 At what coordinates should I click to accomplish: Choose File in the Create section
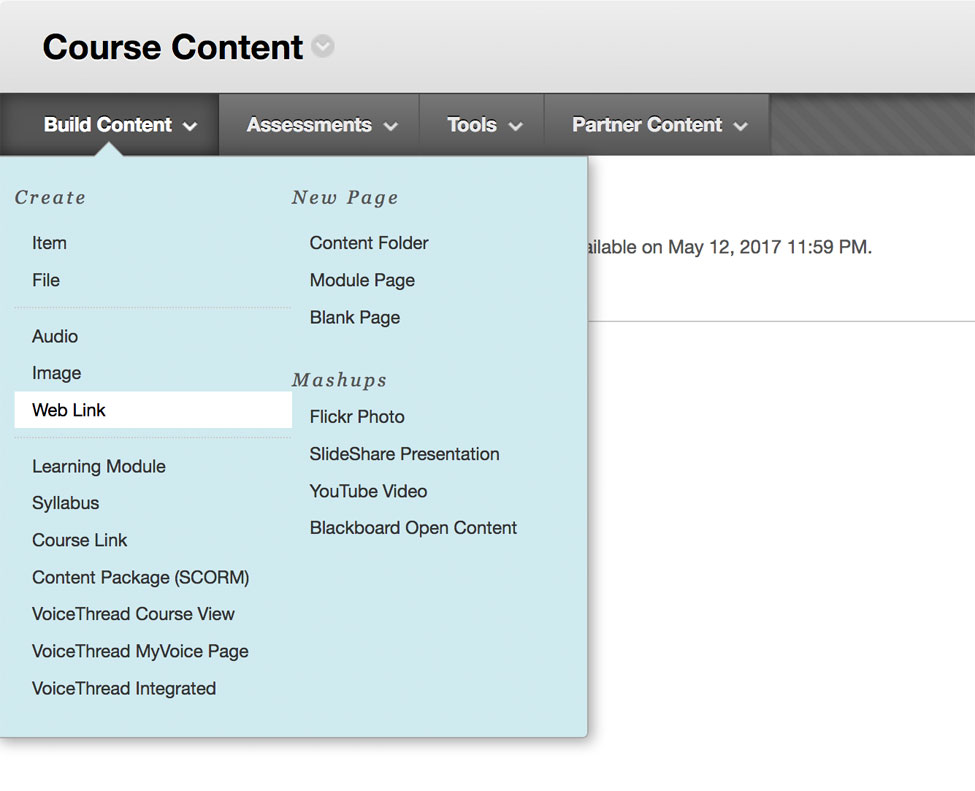(x=46, y=280)
